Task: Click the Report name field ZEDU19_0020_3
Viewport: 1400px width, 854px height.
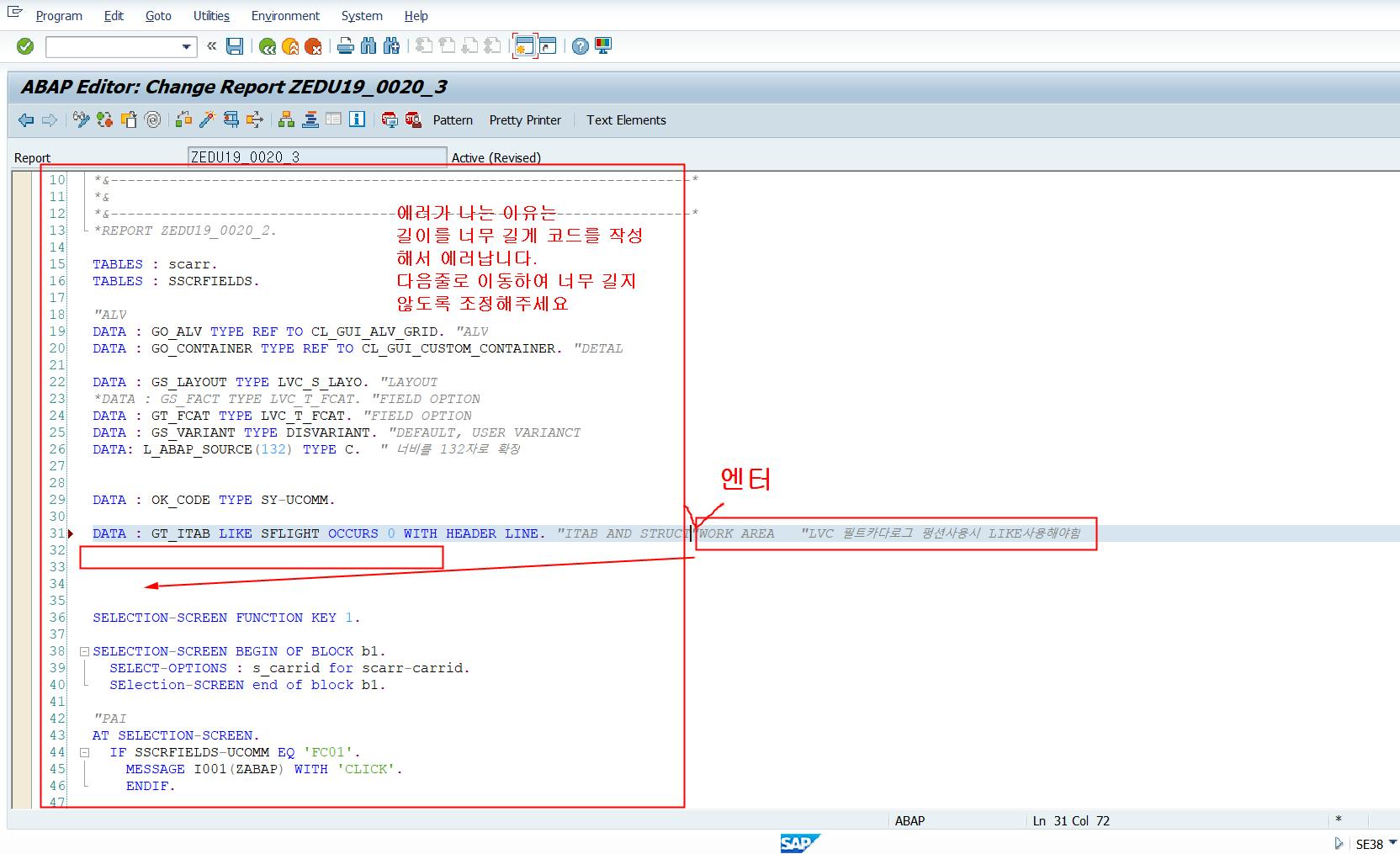Action: pos(317,156)
